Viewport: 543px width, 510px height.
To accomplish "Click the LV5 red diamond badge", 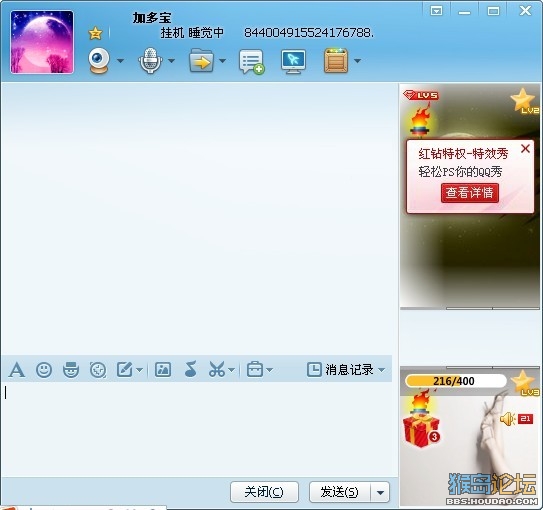I will point(421,95).
